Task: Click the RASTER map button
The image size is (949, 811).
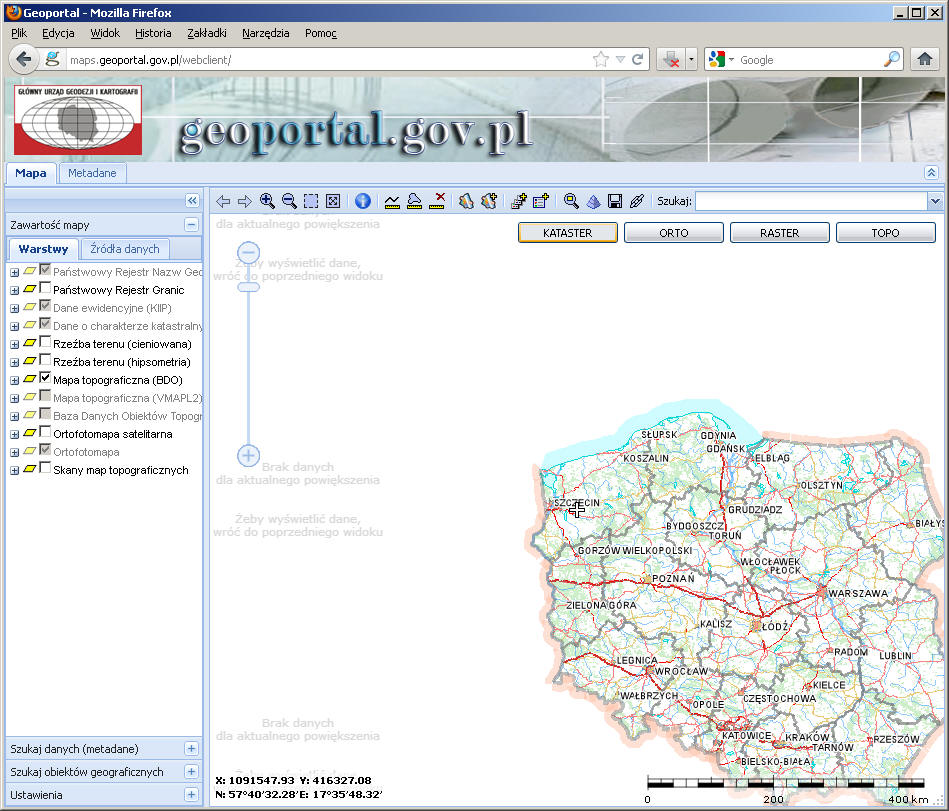Action: (780, 233)
